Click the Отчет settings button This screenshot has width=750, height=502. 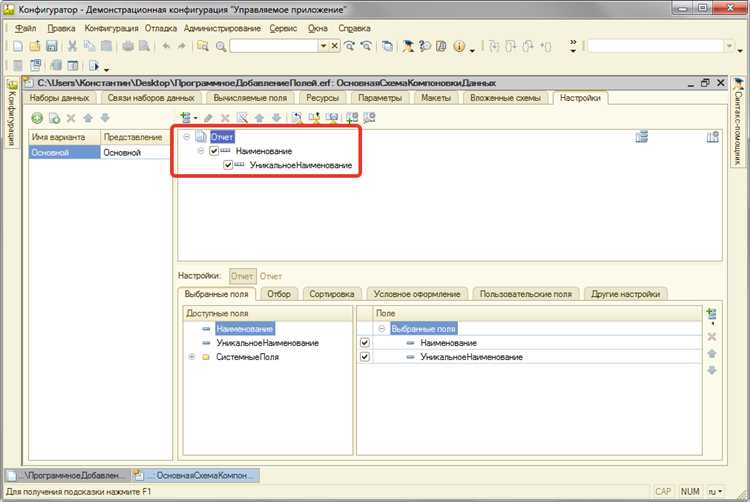(x=243, y=276)
